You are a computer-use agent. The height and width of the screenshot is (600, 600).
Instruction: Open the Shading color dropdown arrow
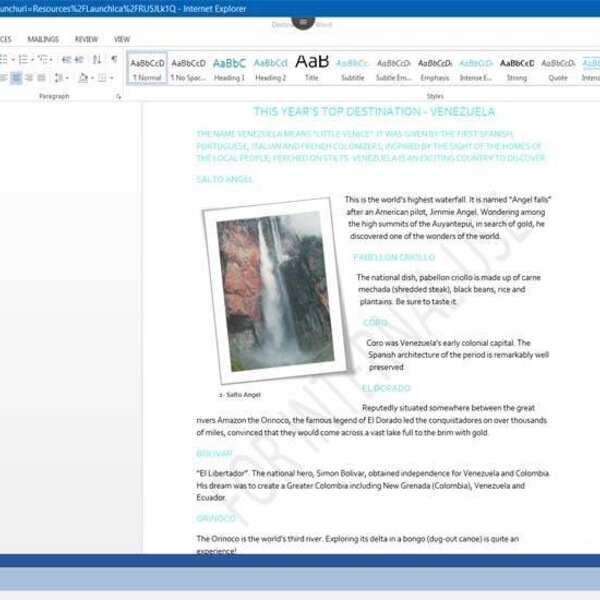click(x=92, y=78)
